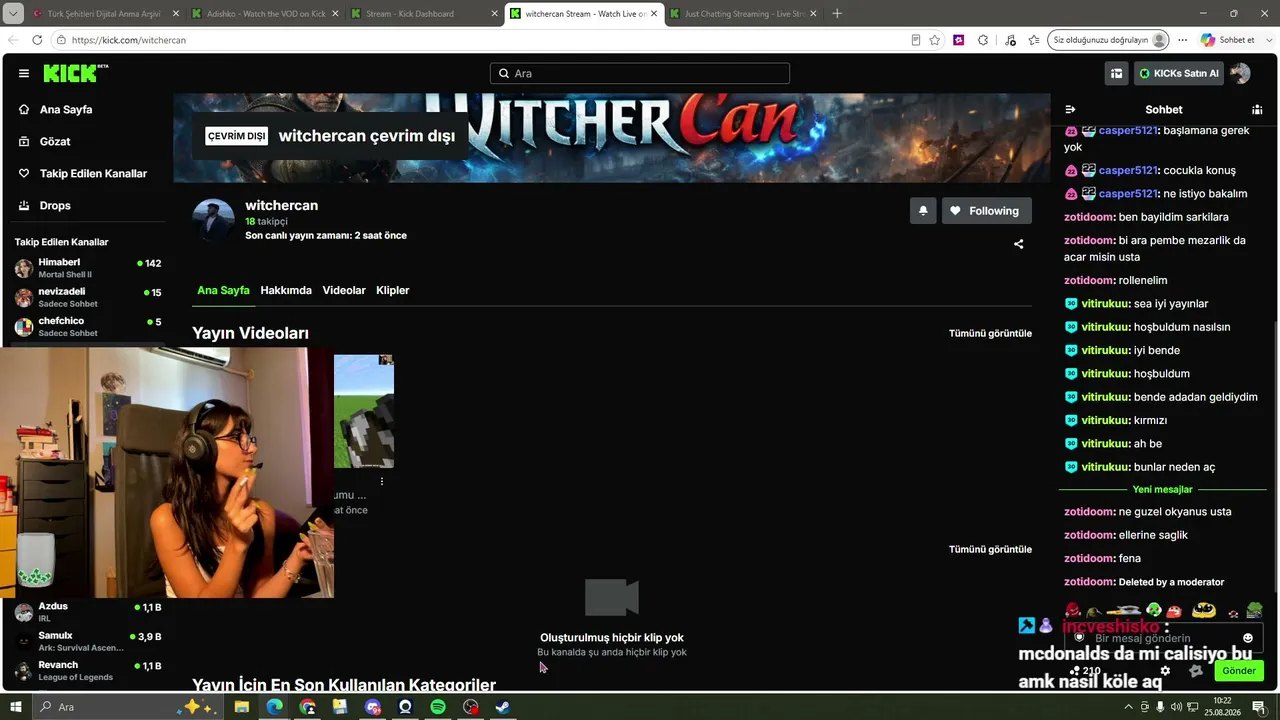1280x720 pixels.
Task: Open a new browser tab
Action: point(837,14)
